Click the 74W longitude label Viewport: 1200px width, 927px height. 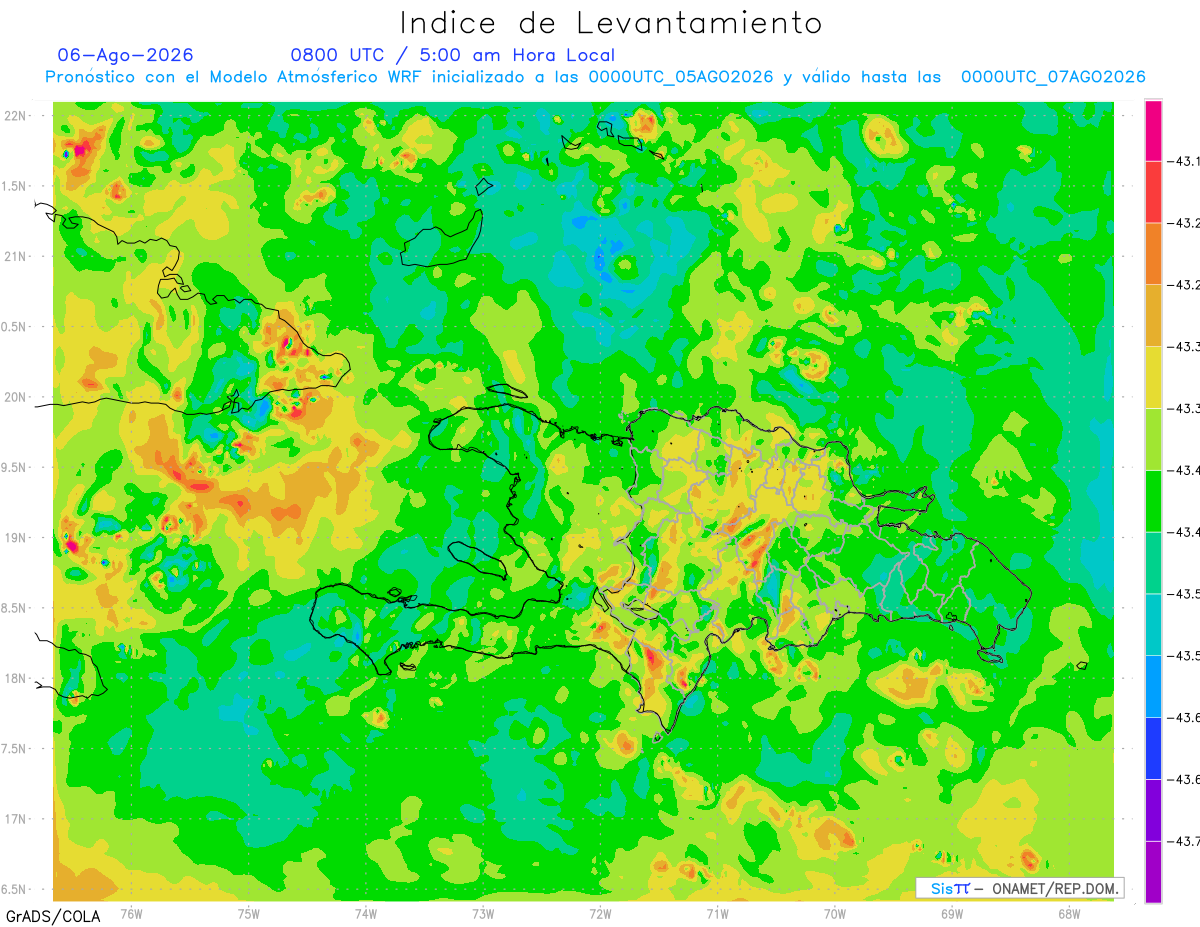[x=366, y=913]
